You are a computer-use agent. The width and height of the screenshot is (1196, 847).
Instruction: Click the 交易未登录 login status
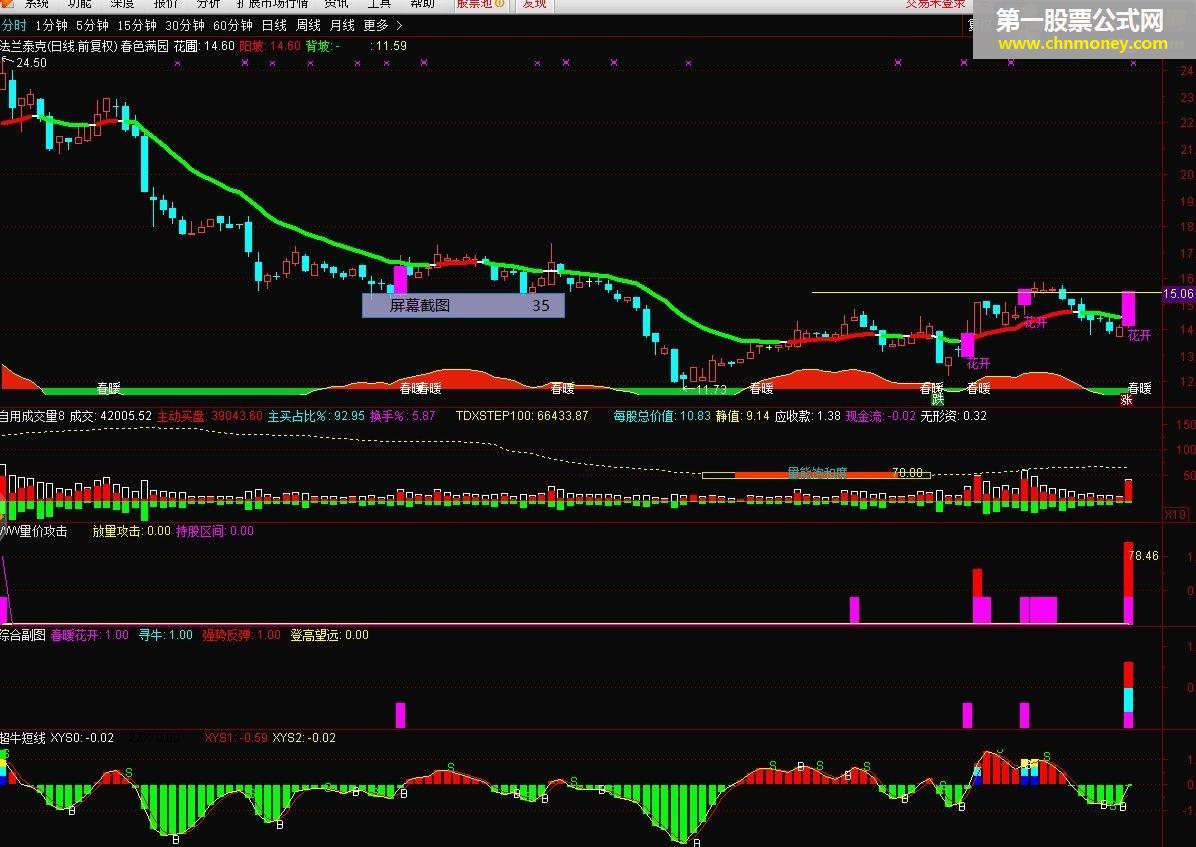tap(935, 4)
